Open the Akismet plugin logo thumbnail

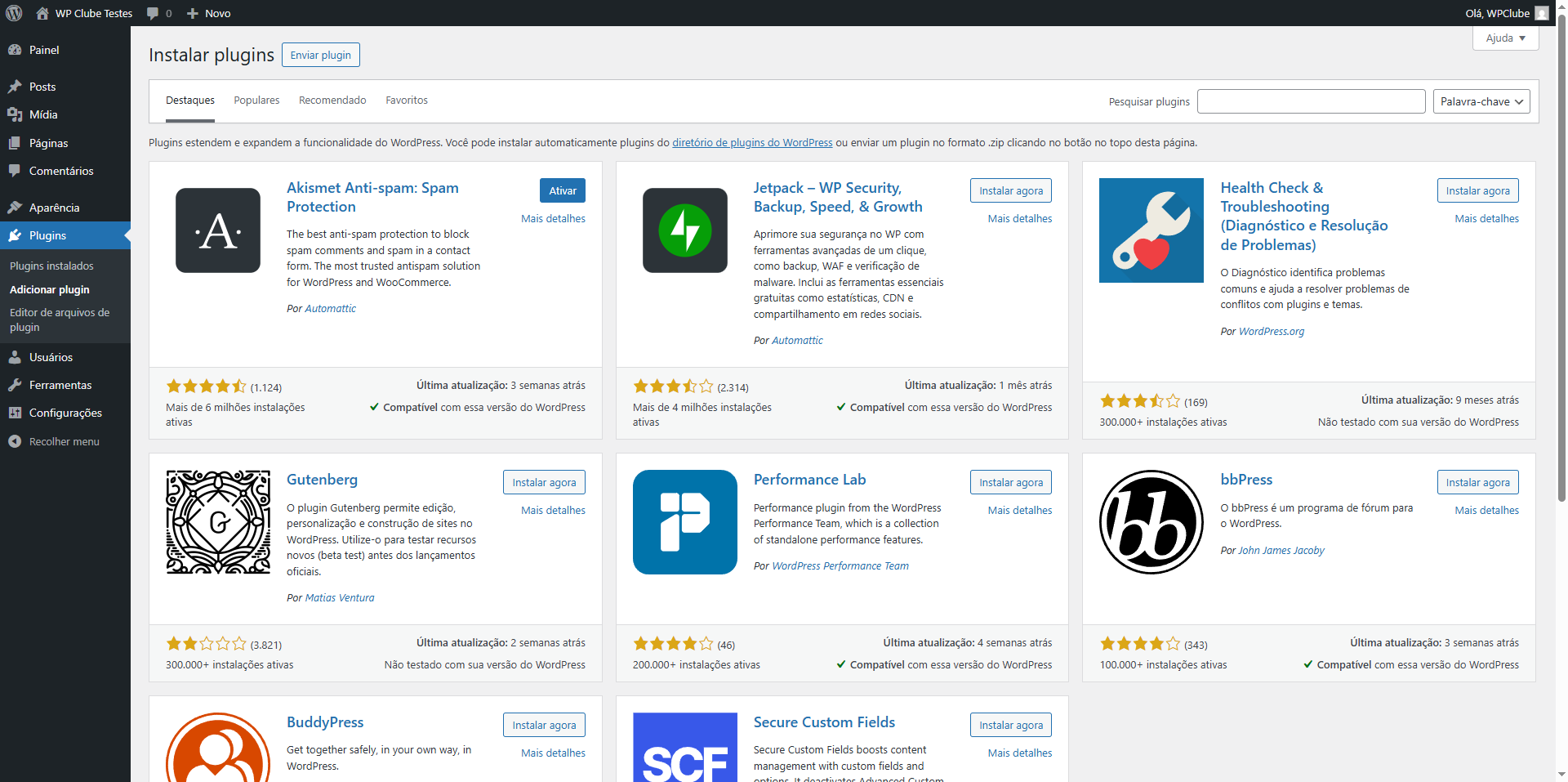(218, 230)
